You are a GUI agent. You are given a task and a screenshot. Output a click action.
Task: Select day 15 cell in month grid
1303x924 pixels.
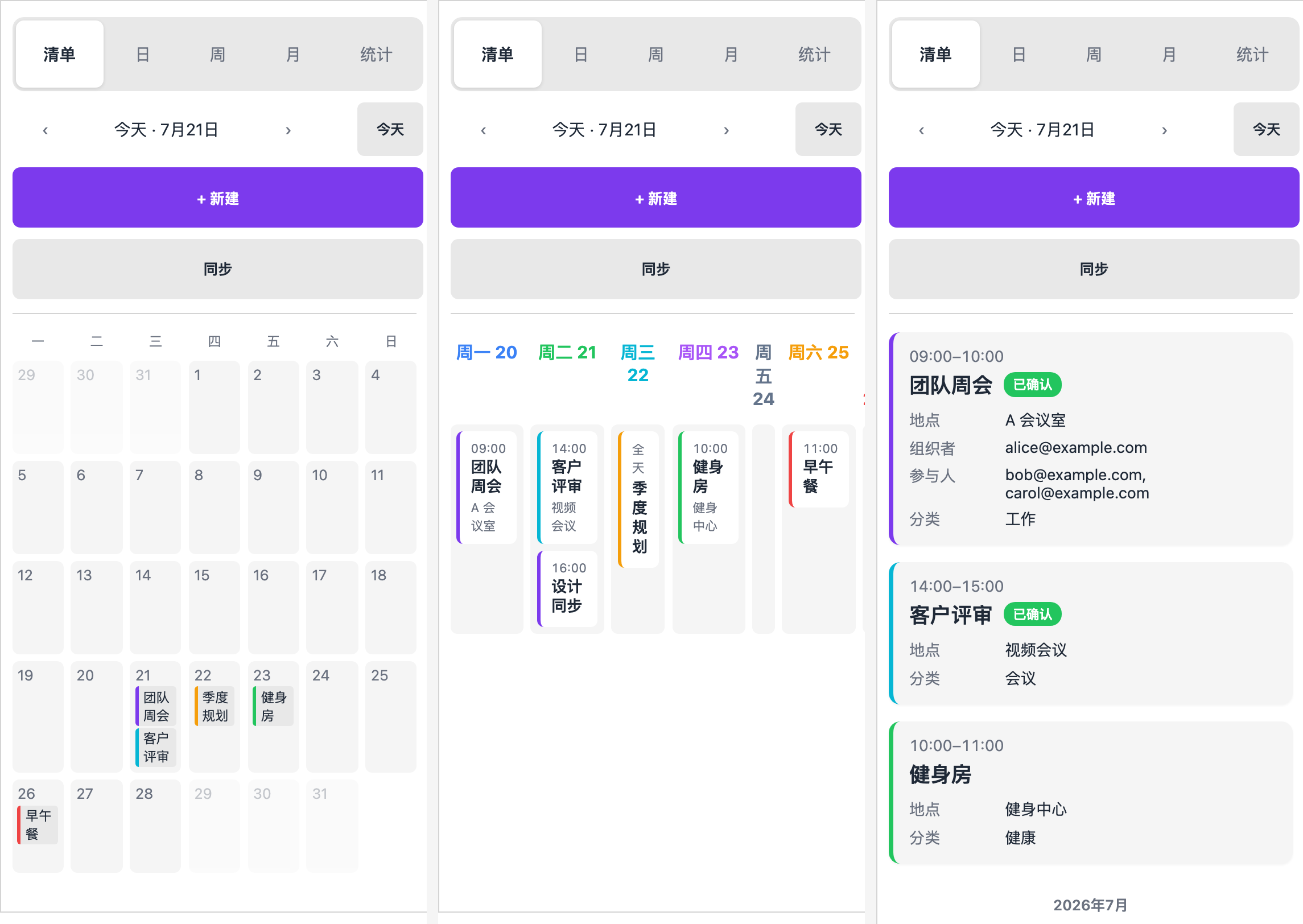(215, 607)
